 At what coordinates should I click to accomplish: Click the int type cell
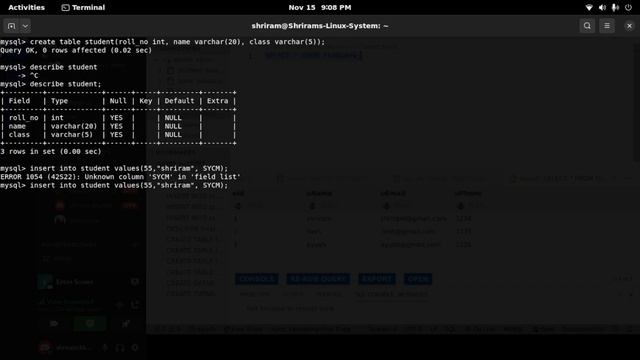57,118
